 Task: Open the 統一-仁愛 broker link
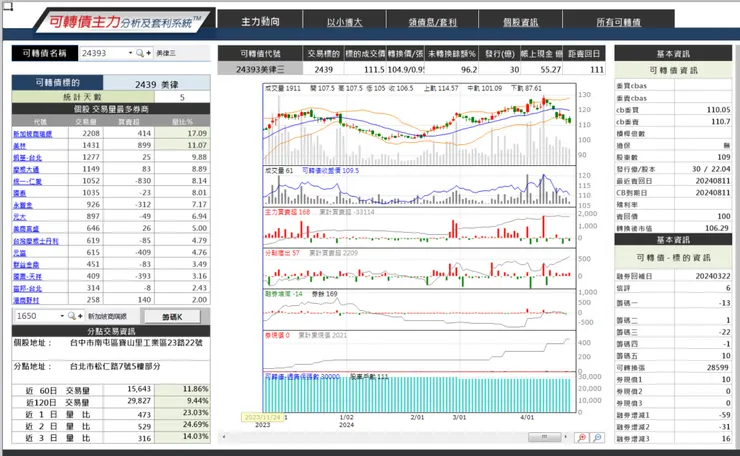pos(27,181)
